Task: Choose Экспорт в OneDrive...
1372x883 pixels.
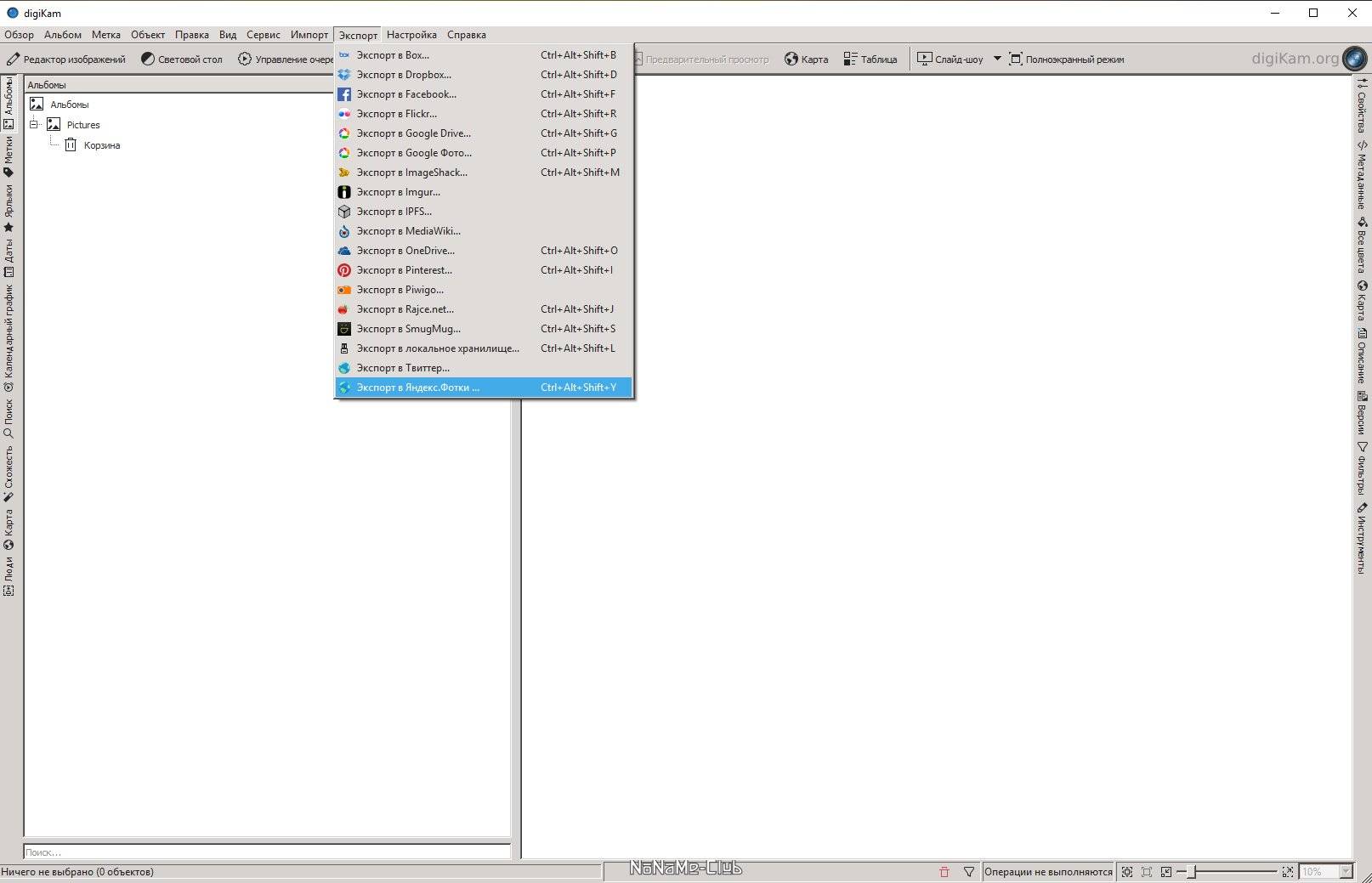Action: tap(484, 251)
